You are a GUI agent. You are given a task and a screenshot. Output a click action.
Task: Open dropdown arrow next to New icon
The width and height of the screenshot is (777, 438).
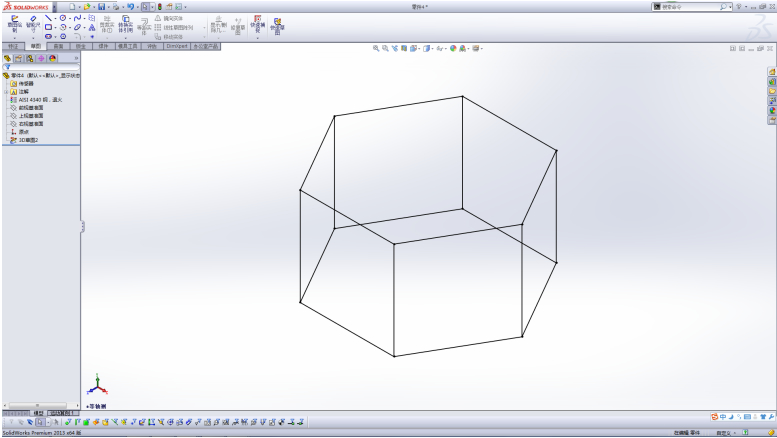click(x=79, y=7)
